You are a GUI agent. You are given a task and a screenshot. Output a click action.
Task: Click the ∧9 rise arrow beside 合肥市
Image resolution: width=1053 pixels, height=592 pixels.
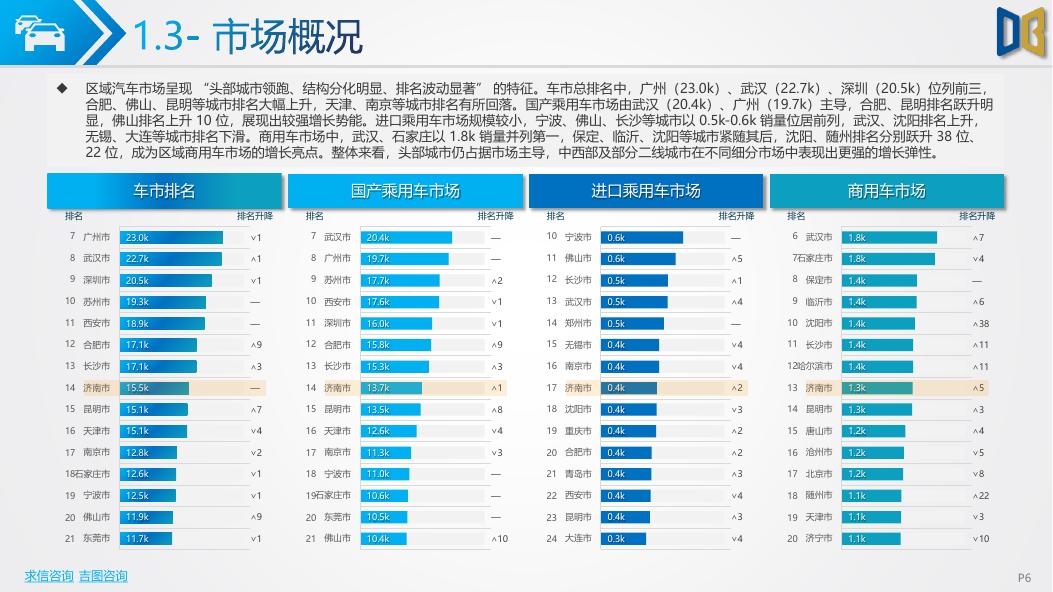pos(255,344)
